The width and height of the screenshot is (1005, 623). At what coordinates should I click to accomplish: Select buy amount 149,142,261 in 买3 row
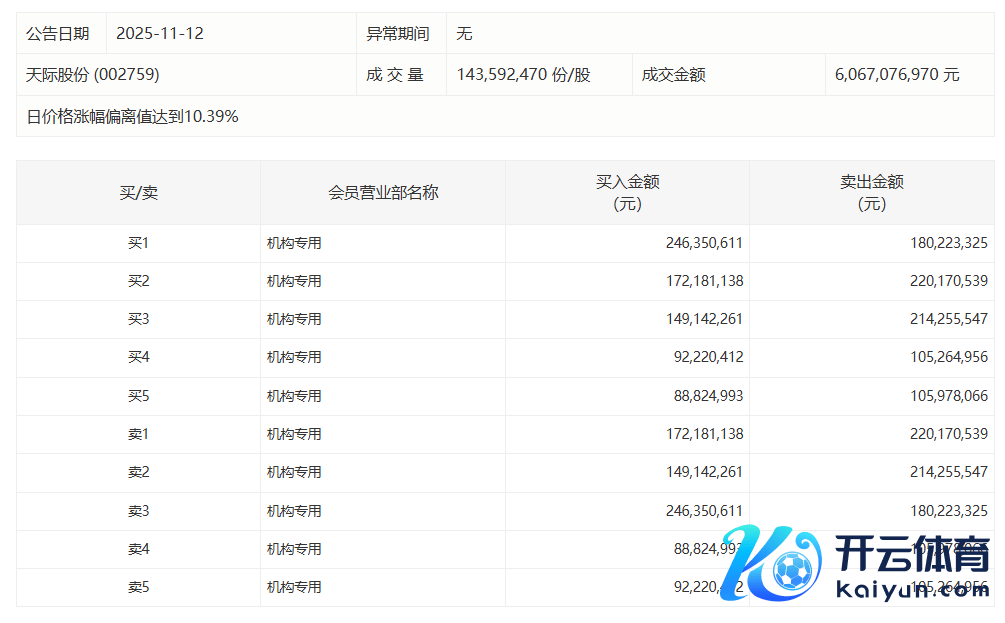click(x=704, y=319)
